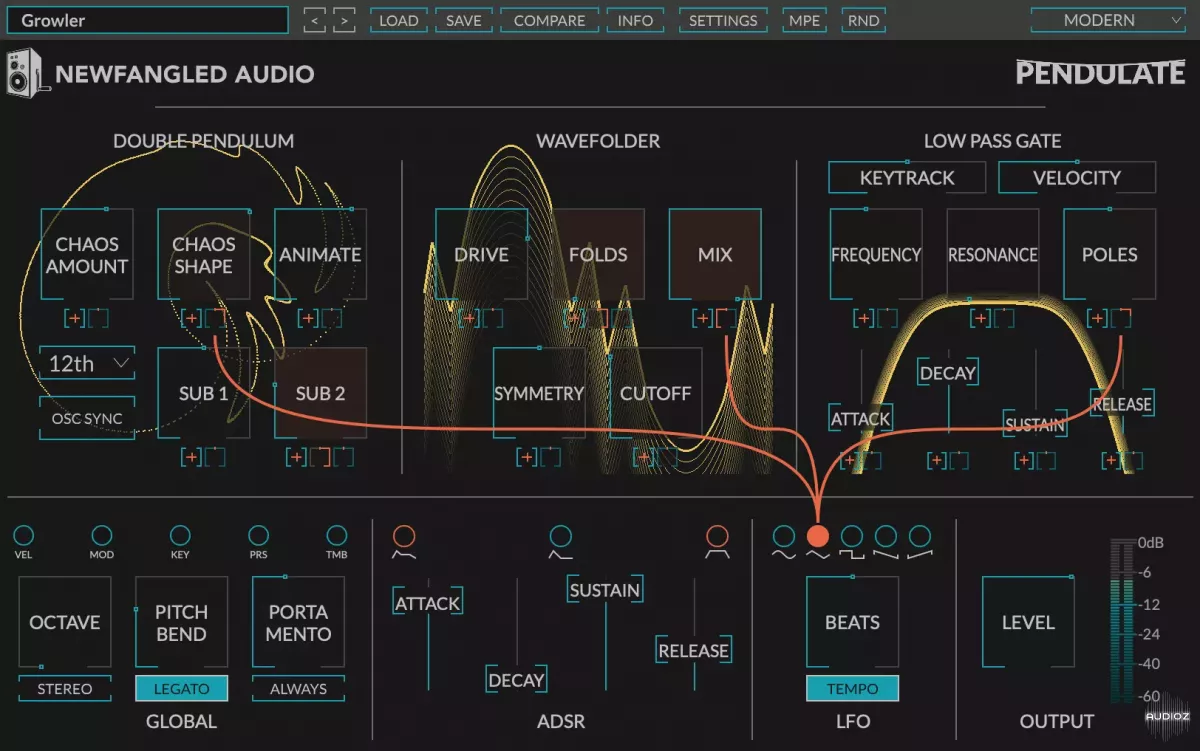Click the envelope source circle above ADSR Release

coord(716,536)
